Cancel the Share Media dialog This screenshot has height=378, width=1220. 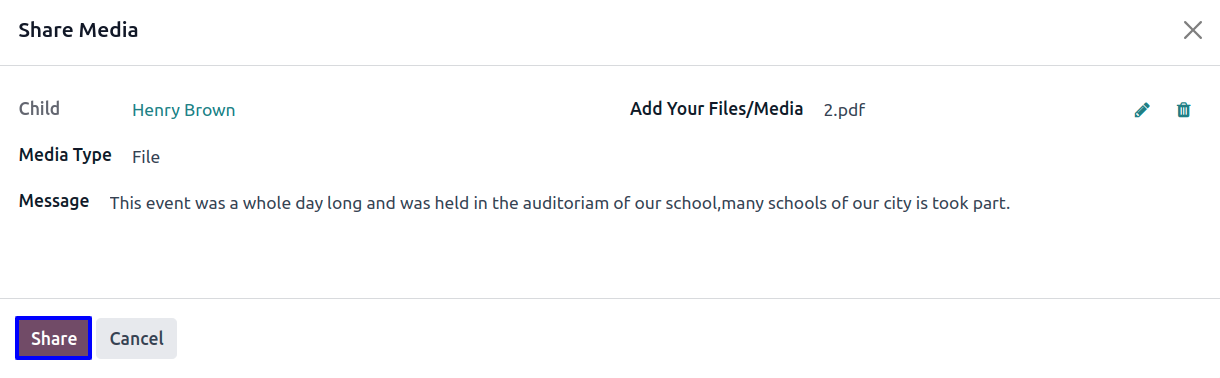137,338
